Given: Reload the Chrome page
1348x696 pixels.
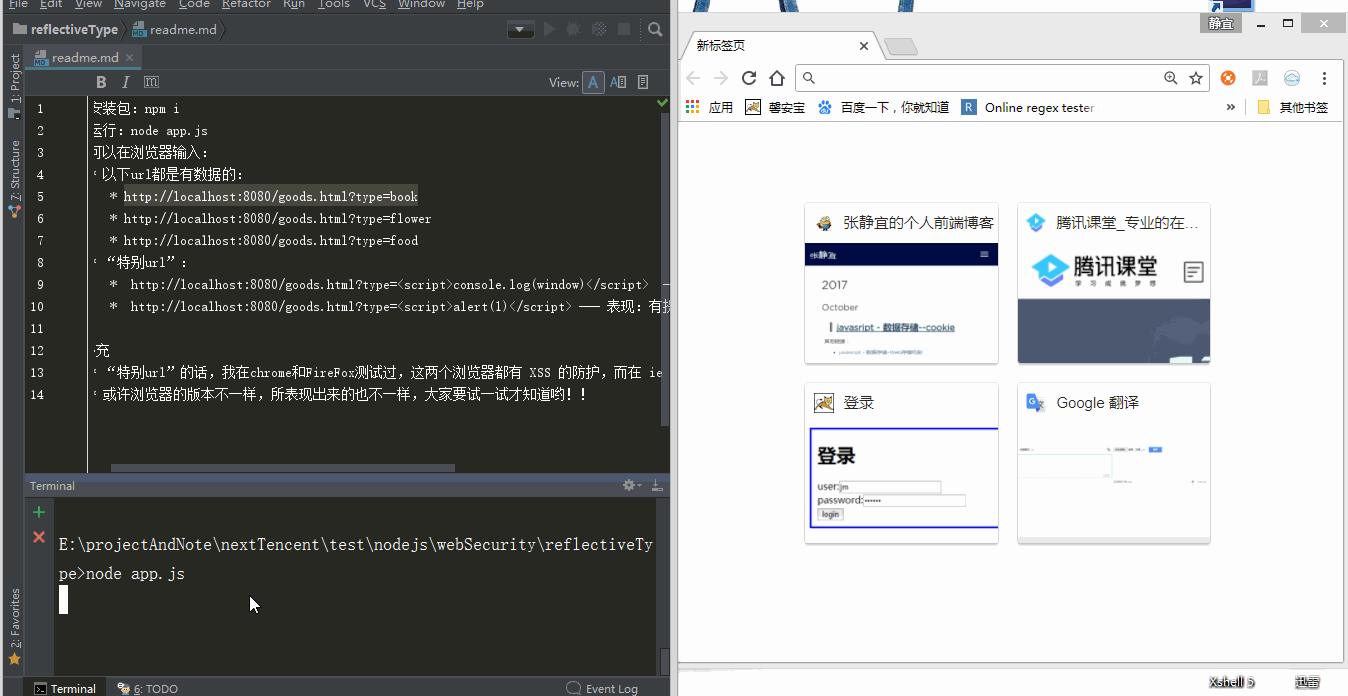Looking at the screenshot, I should click(x=749, y=78).
